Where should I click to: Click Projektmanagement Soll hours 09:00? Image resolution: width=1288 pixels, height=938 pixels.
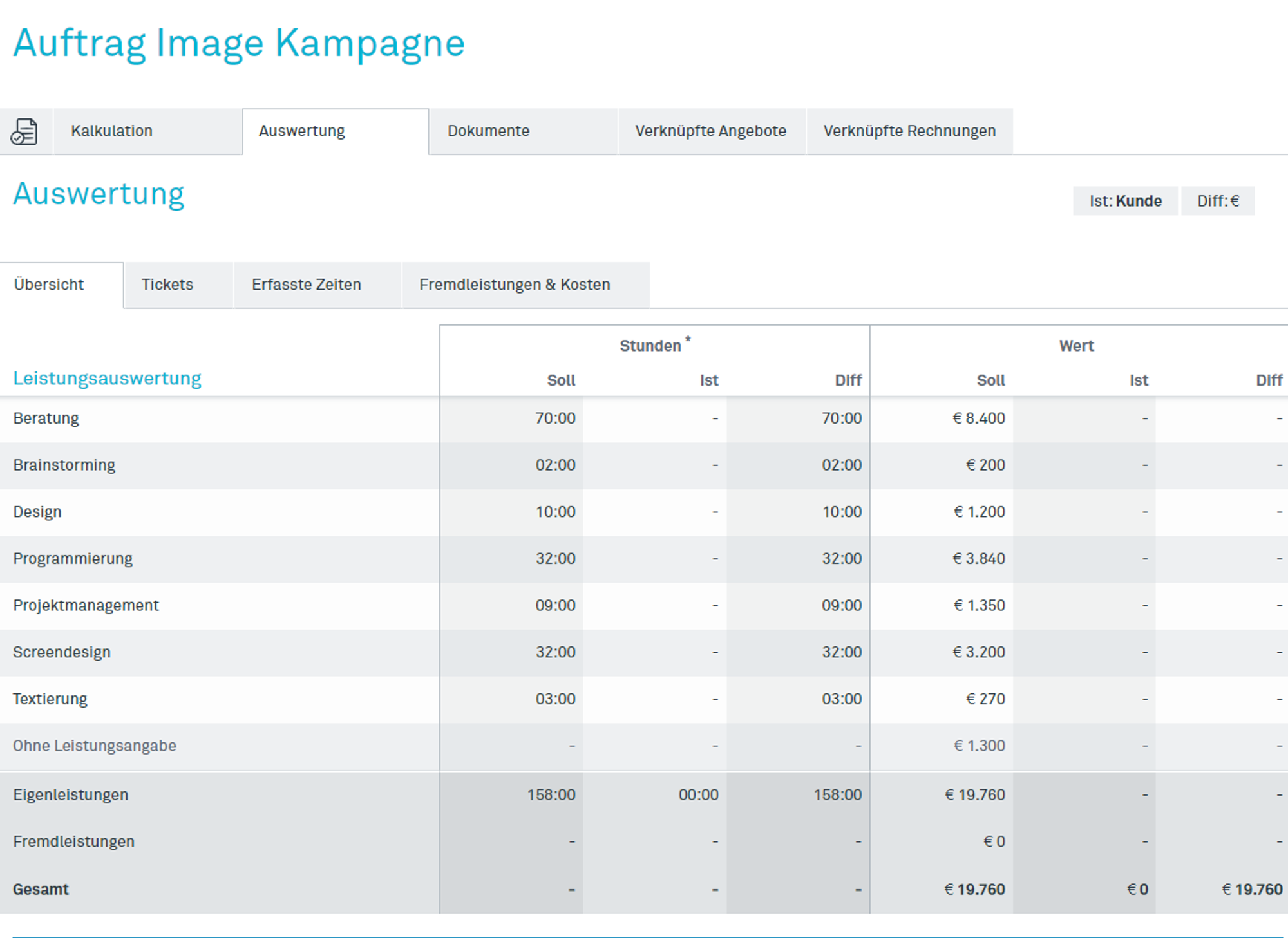tap(555, 605)
